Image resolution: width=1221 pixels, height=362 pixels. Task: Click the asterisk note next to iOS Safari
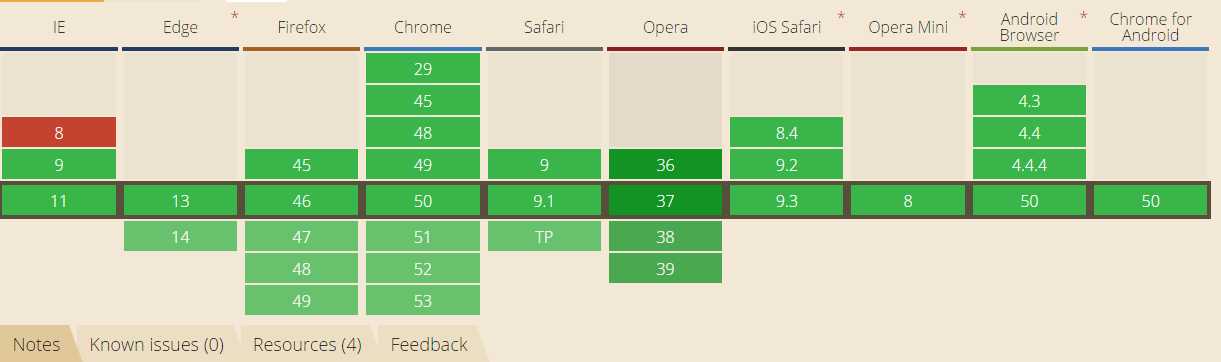point(842,17)
